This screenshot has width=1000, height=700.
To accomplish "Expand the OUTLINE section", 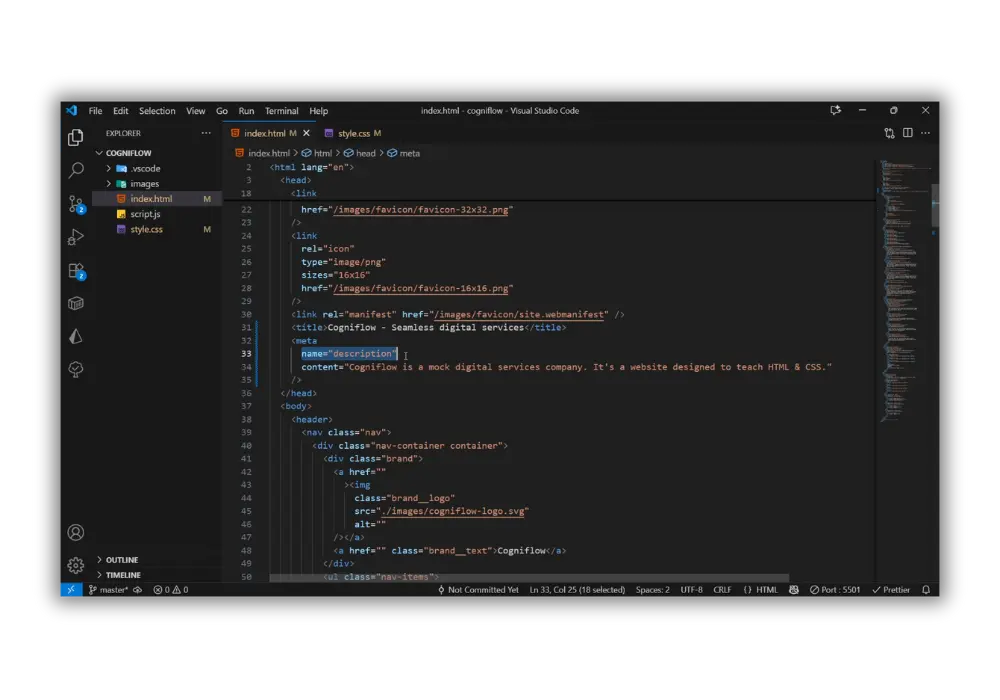I will [122, 560].
